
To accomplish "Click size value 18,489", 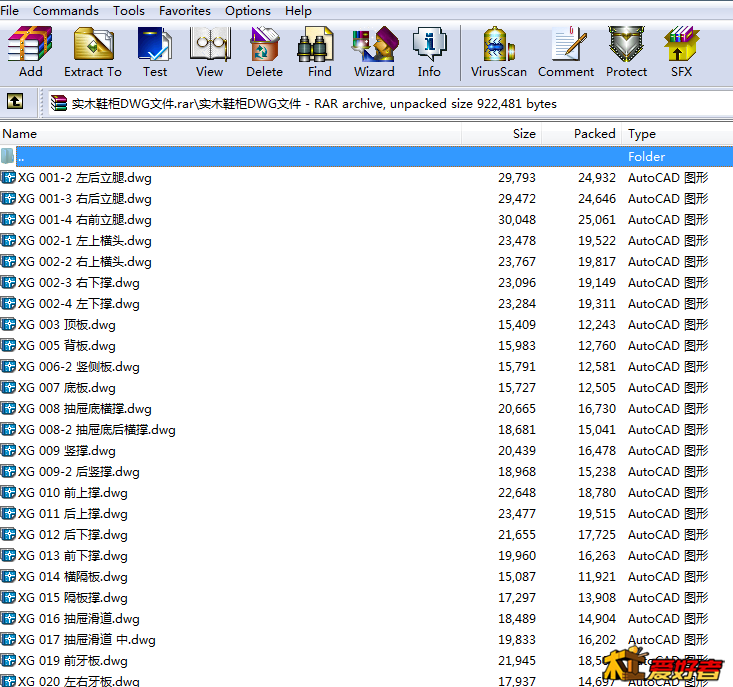I will pos(517,618).
